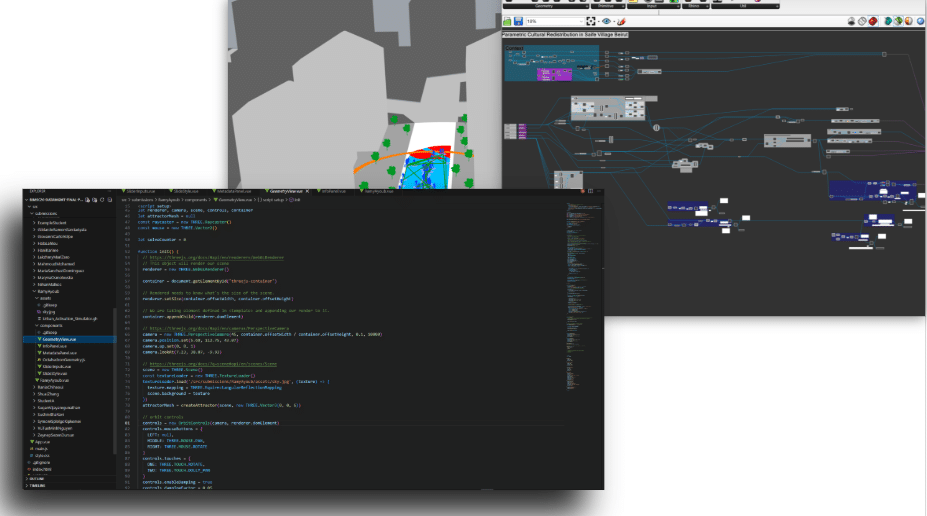Expand the TIMELINE section in the sidebar
This screenshot has width=927, height=516.
pyautogui.click(x=38, y=485)
